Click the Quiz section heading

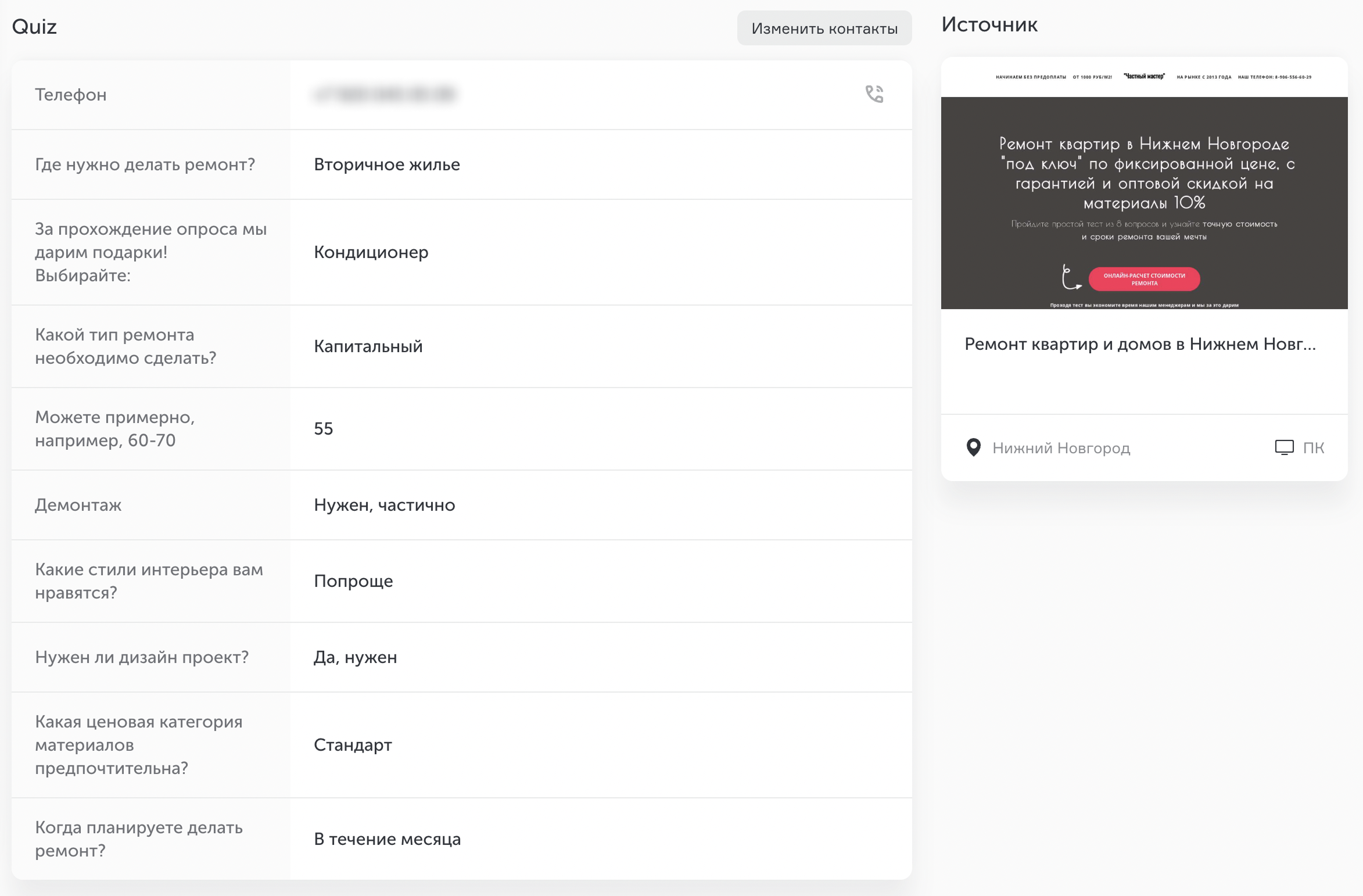(34, 27)
